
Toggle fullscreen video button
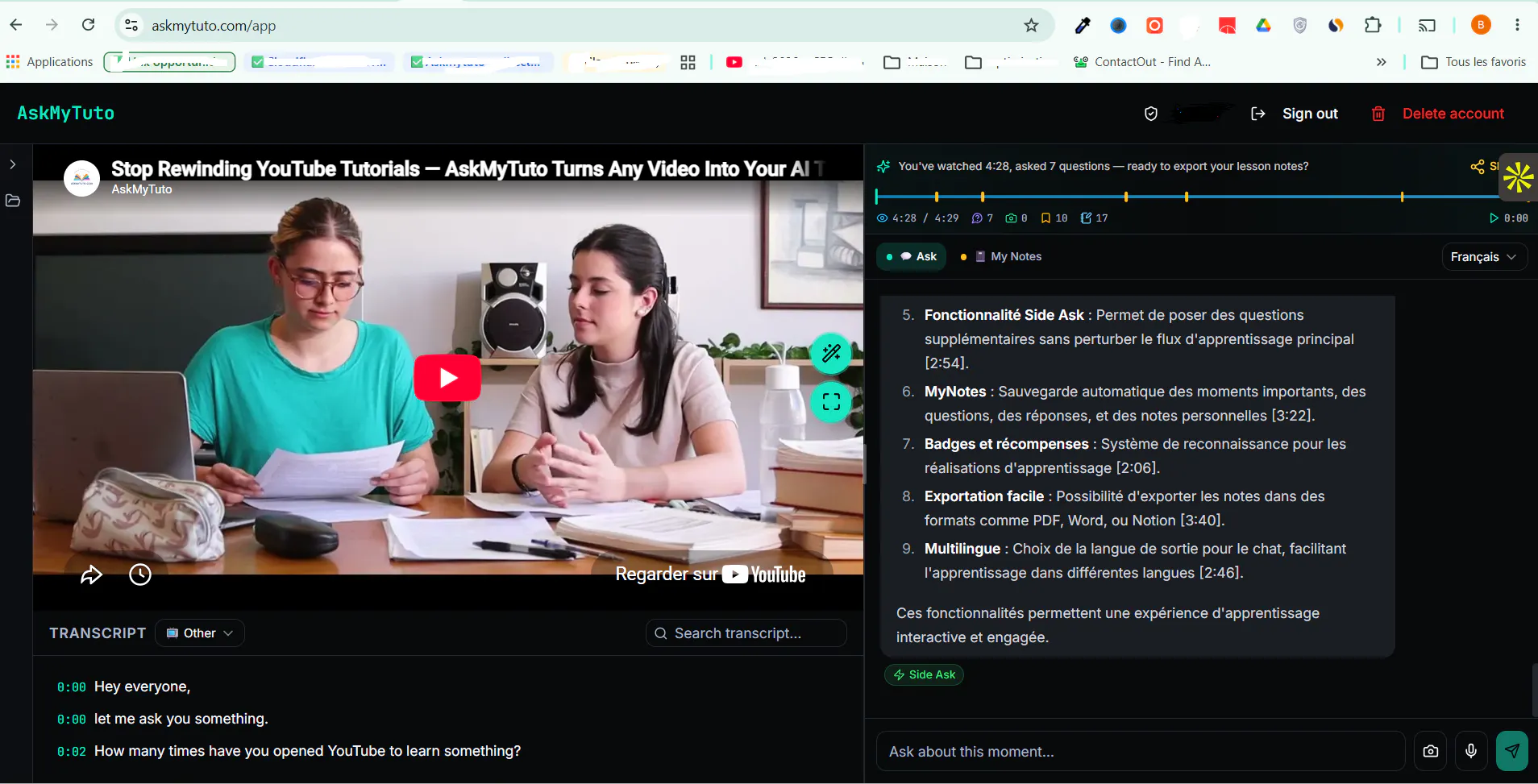(x=831, y=401)
